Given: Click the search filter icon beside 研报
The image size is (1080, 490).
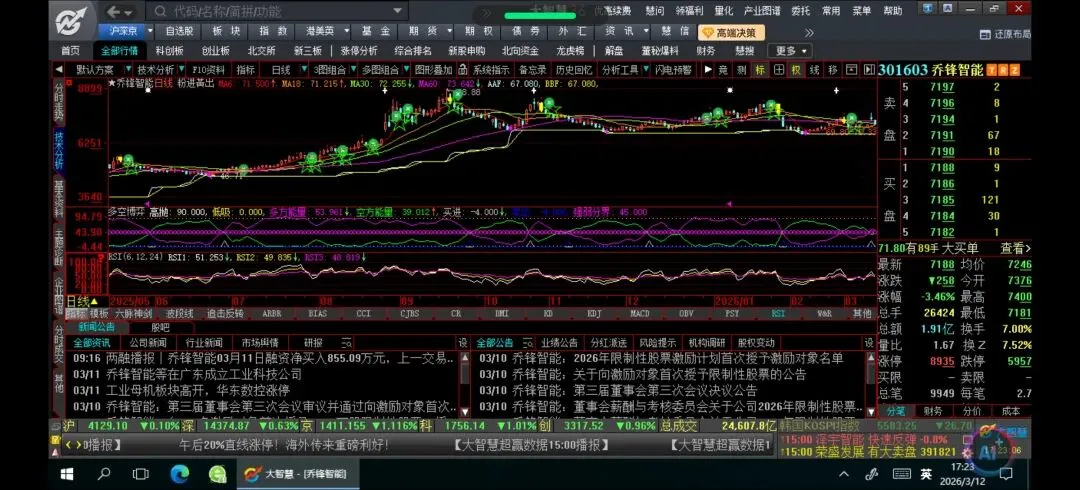Looking at the screenshot, I should [347, 343].
